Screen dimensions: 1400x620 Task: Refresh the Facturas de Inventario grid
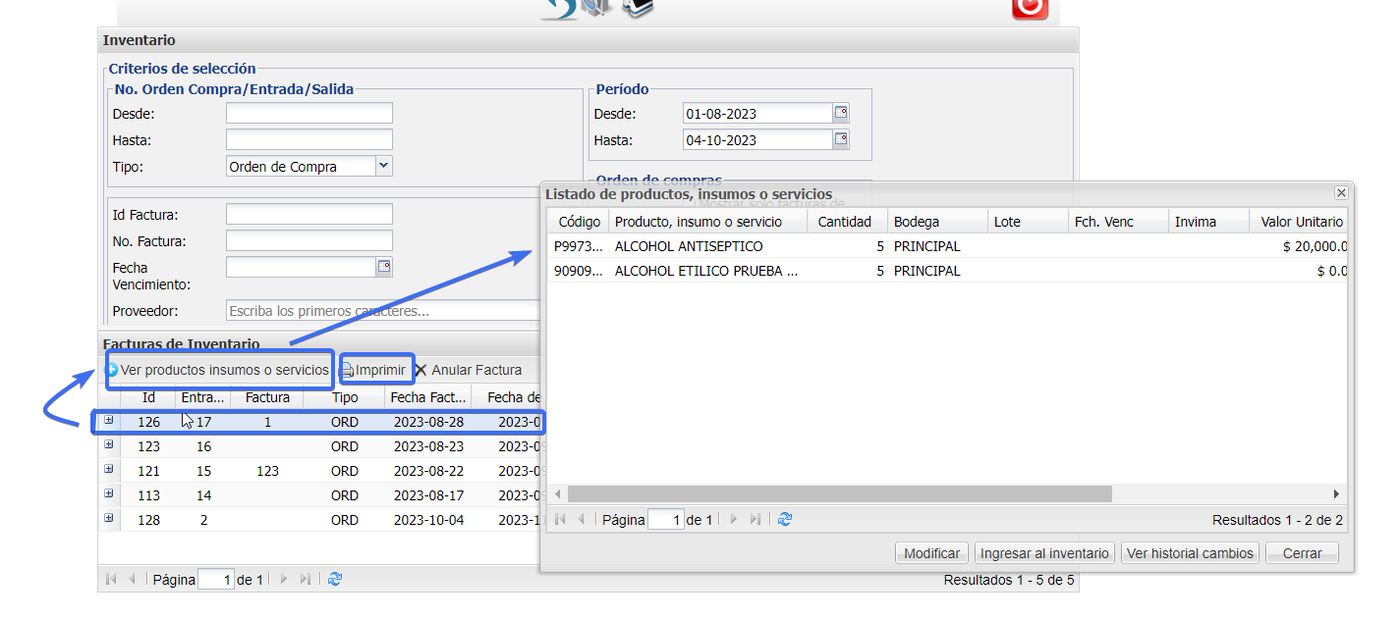point(335,579)
